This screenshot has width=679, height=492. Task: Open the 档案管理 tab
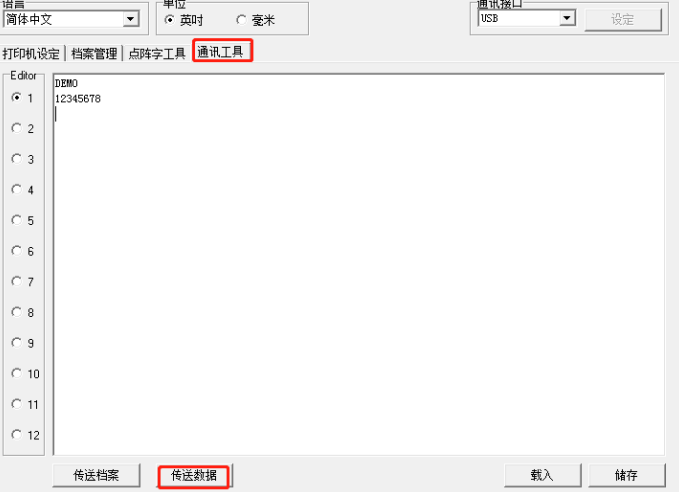click(x=94, y=54)
